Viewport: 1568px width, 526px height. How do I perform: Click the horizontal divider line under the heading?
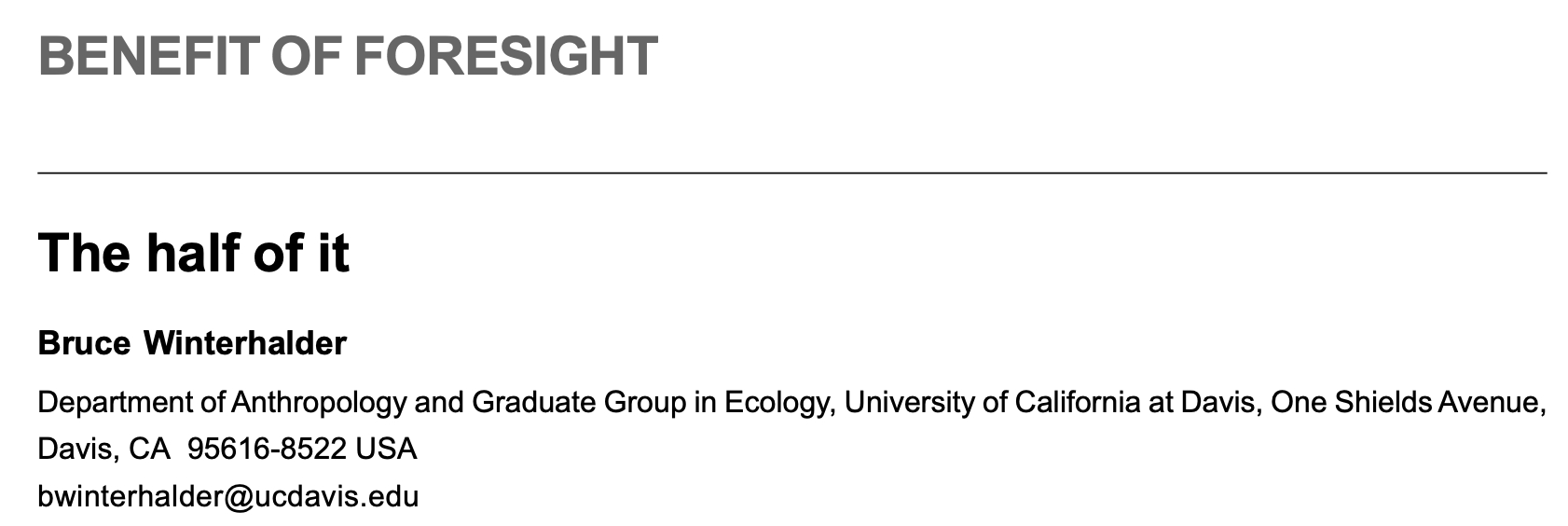tap(791, 173)
